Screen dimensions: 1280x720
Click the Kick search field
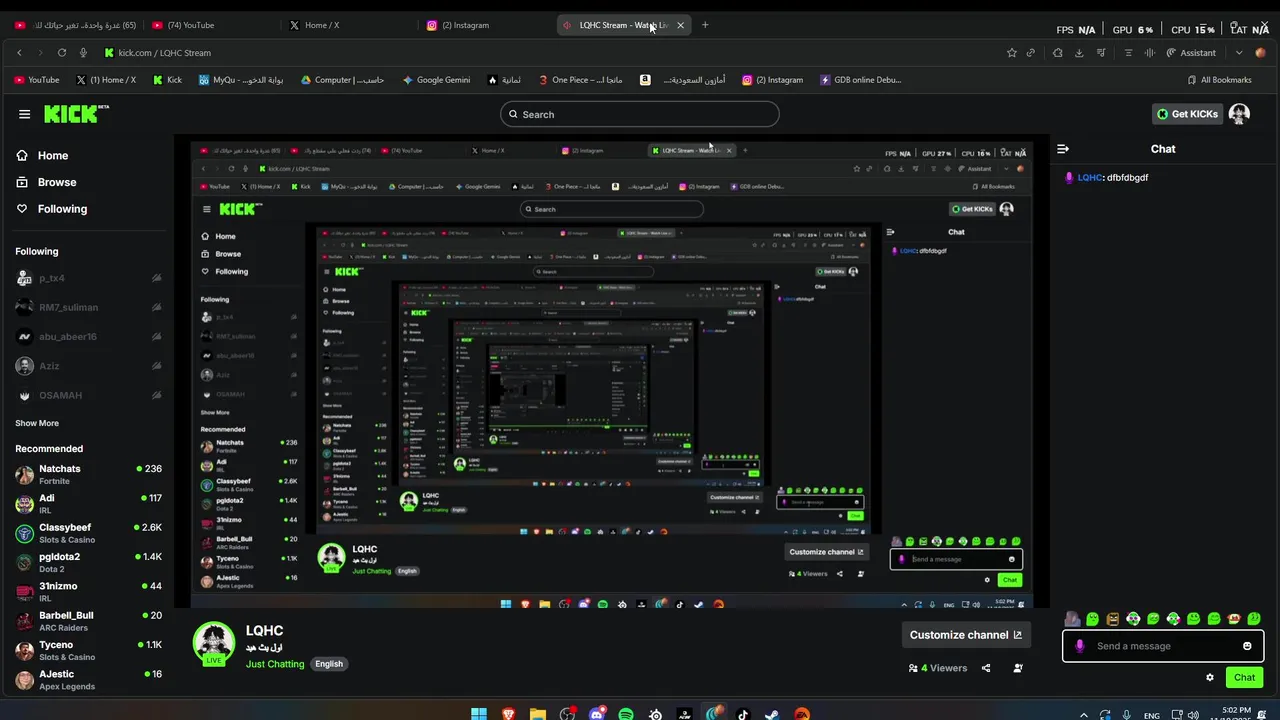click(640, 114)
